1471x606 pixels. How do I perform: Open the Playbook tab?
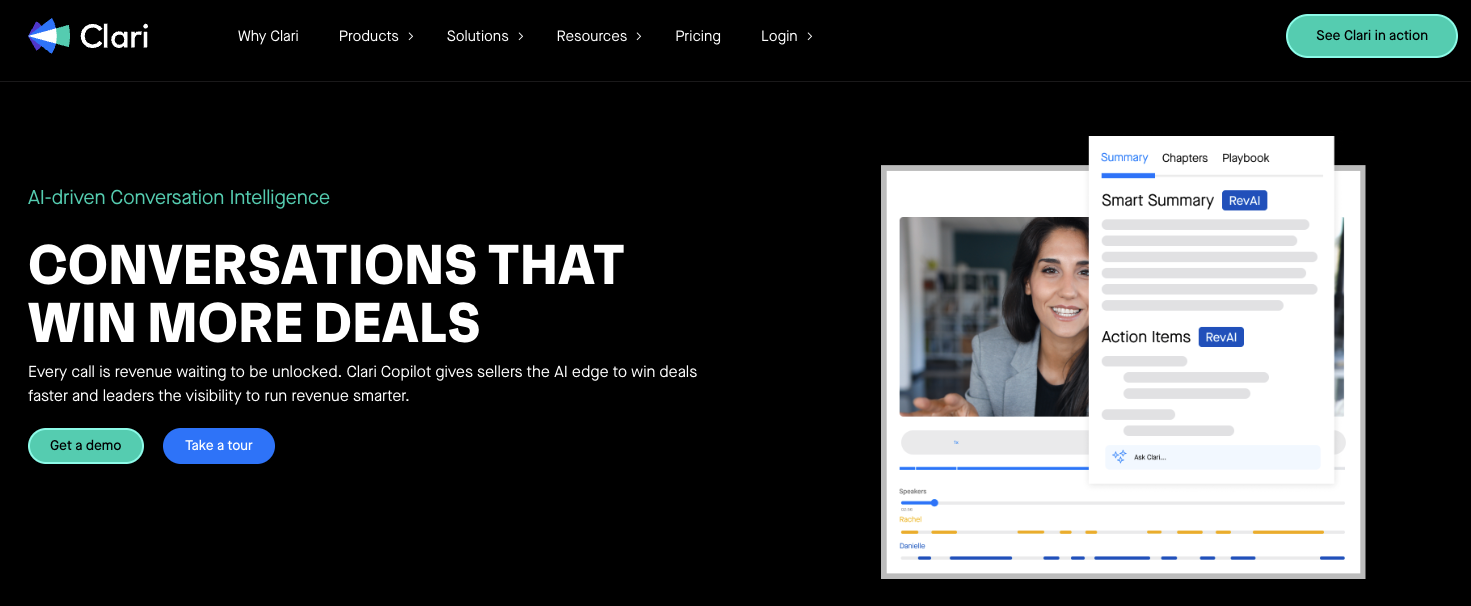click(1245, 158)
